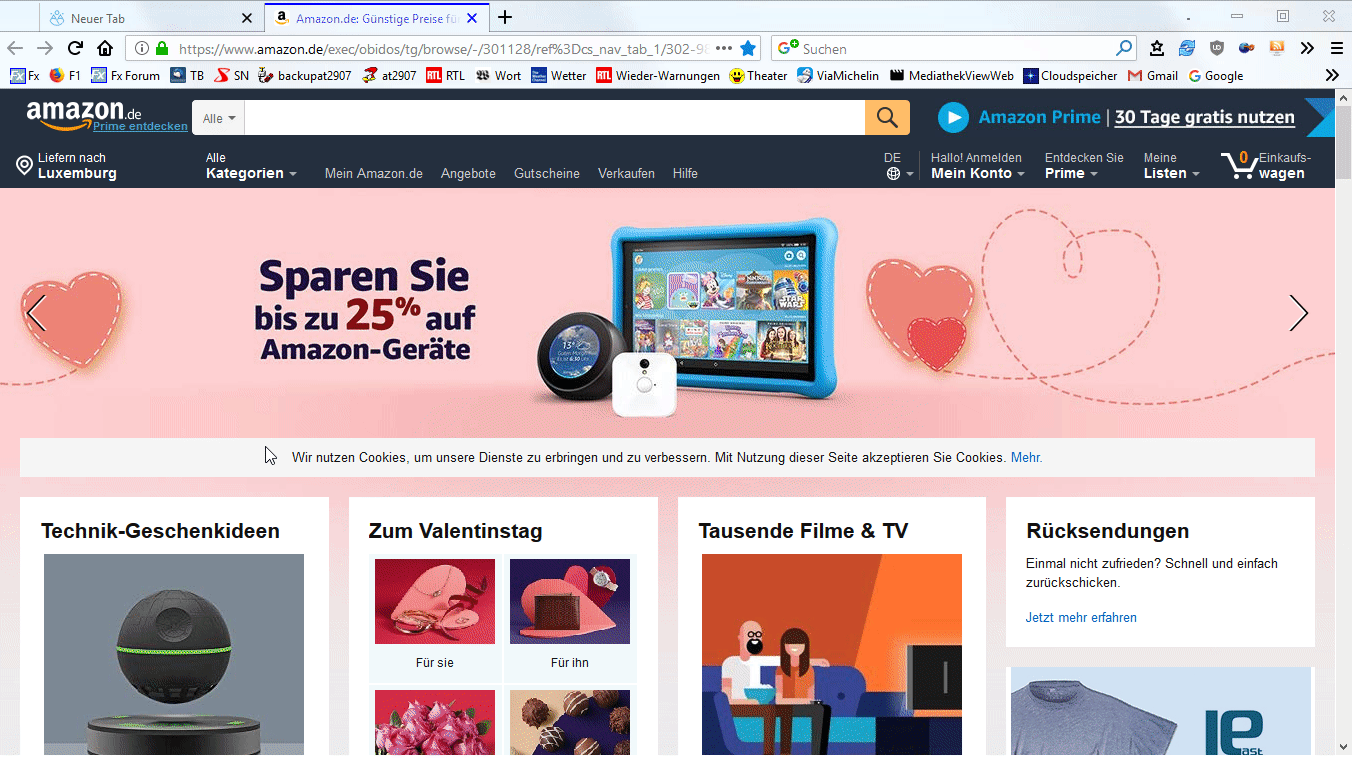Close the Amazon.de tab
The width and height of the screenshot is (1352, 774).
pyautogui.click(x=472, y=18)
